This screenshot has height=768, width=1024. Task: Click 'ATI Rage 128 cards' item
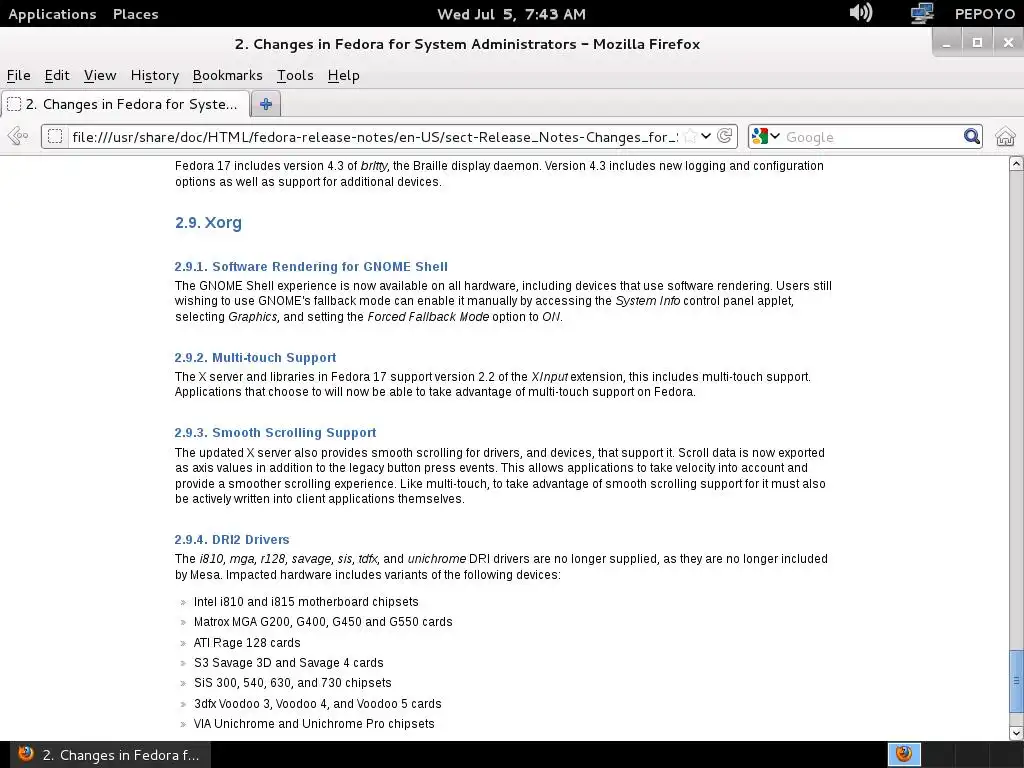tap(247, 643)
